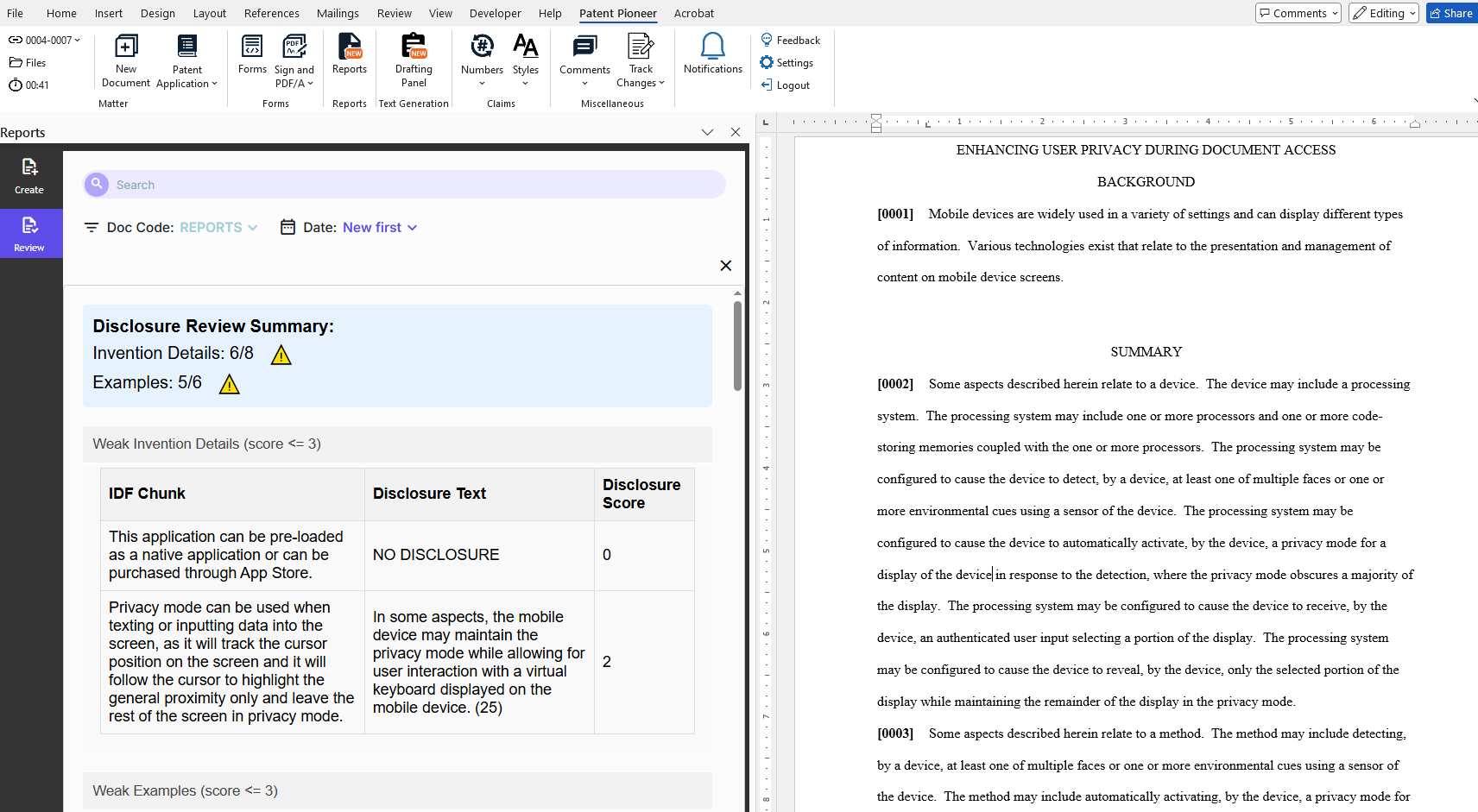Open the Mailings ribbon tab
Image resolution: width=1478 pixels, height=812 pixels.
(338, 13)
